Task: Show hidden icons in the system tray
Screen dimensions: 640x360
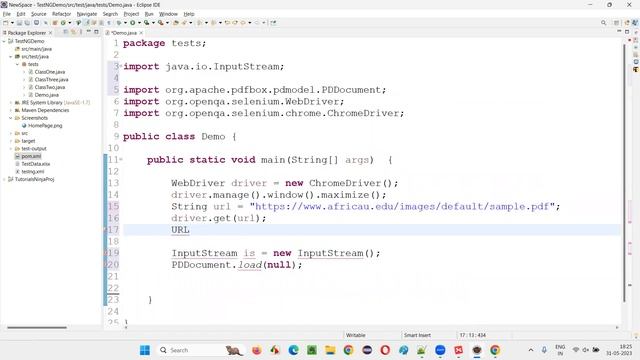Action: coord(531,350)
